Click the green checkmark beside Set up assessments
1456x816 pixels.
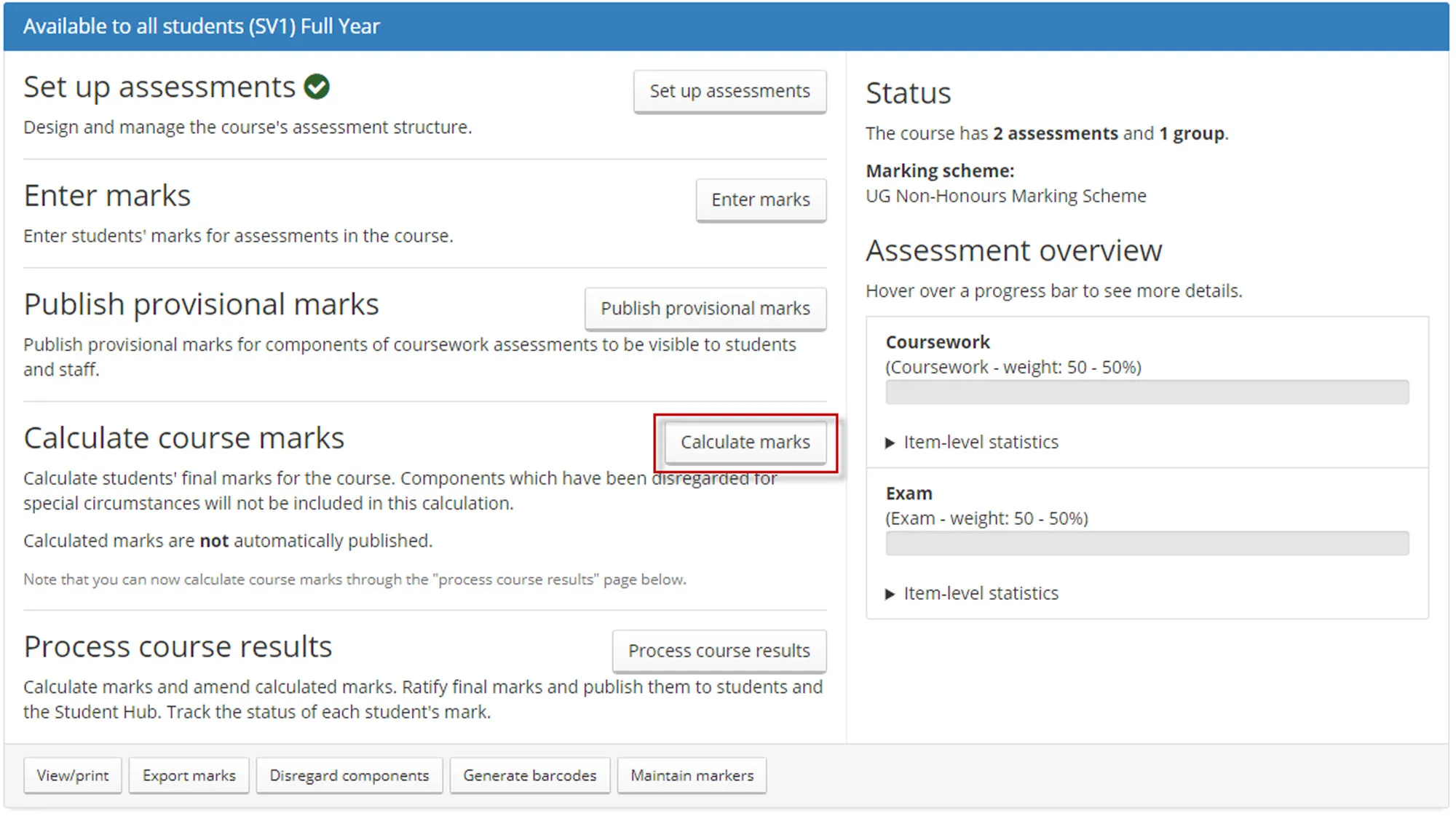(x=317, y=87)
